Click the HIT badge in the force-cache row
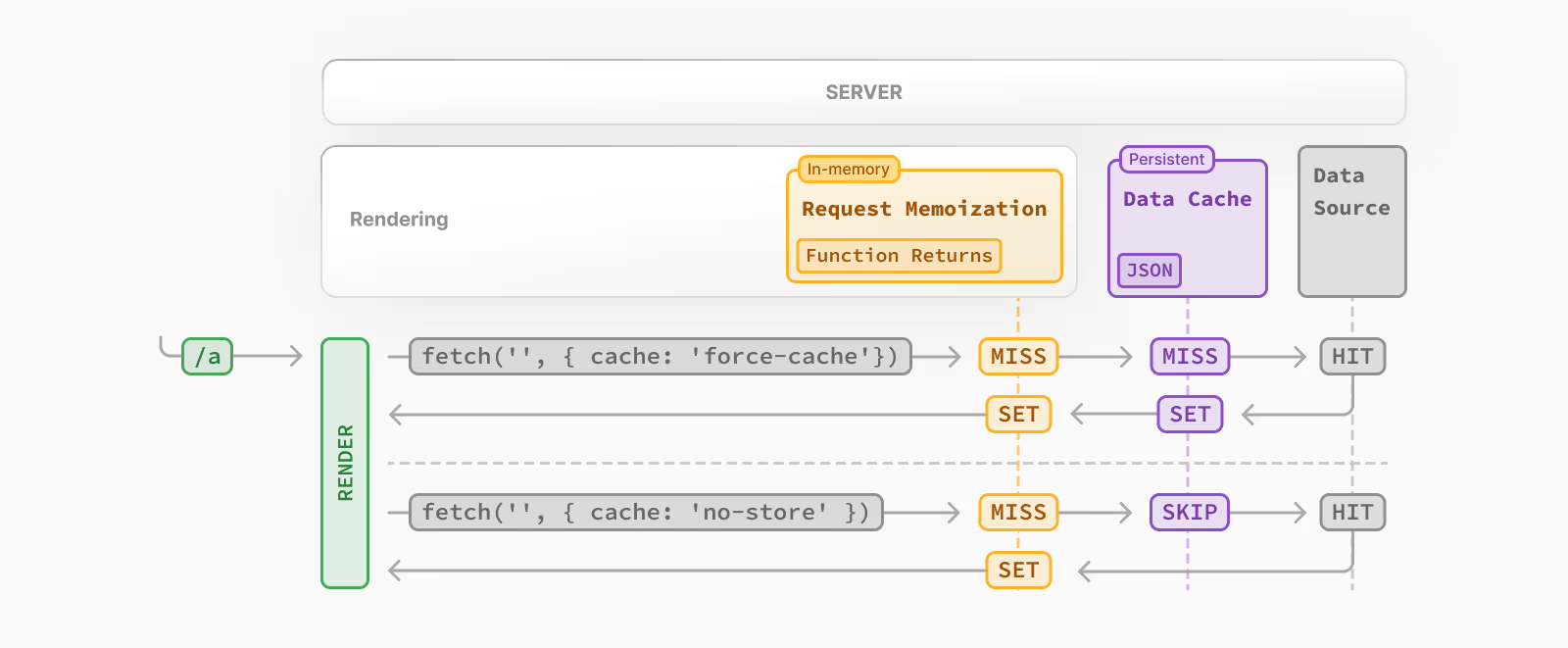This screenshot has width=1568, height=648. click(1352, 357)
